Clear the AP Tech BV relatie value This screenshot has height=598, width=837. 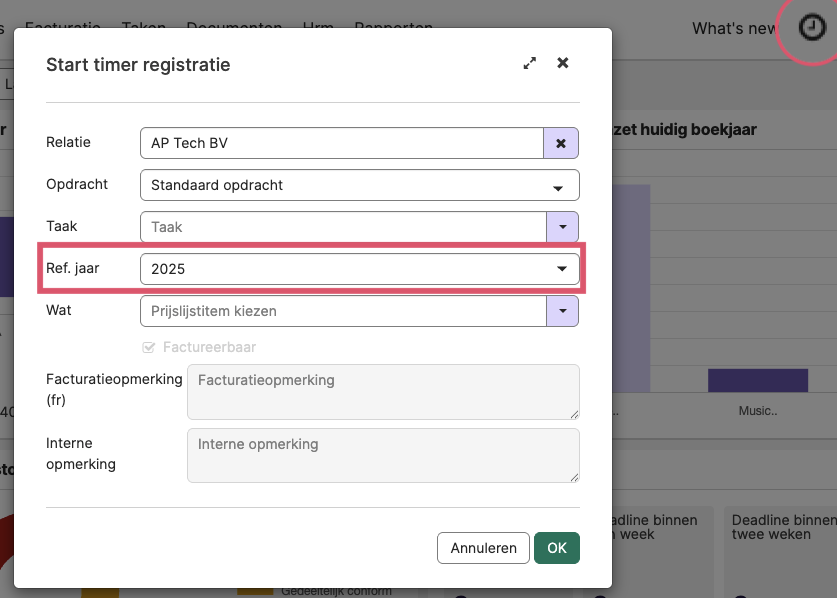coord(560,143)
